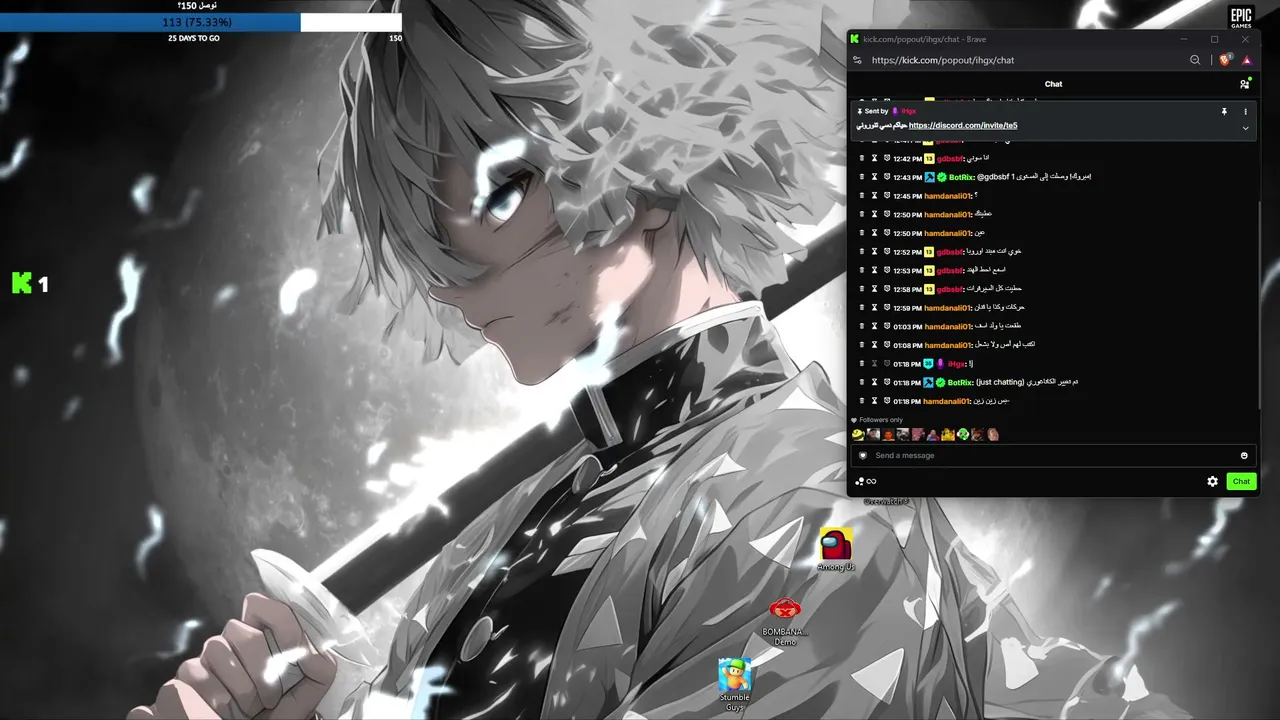The image size is (1280, 720).
Task: Click username gdbsbf on the 12:42 PM message
Action: click(949, 158)
